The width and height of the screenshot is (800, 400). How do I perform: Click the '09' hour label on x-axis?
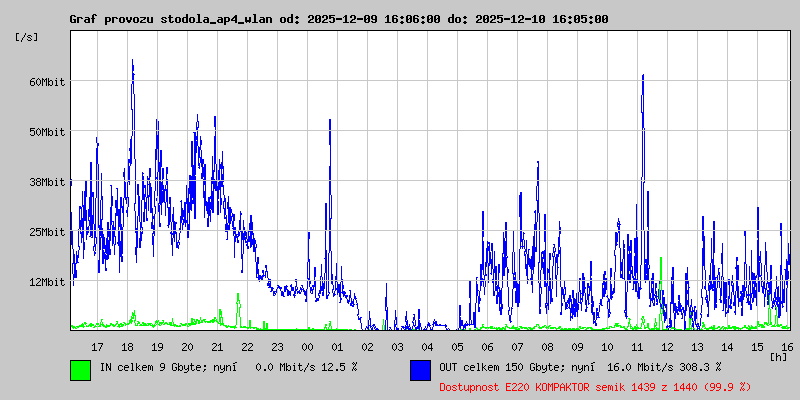click(578, 347)
